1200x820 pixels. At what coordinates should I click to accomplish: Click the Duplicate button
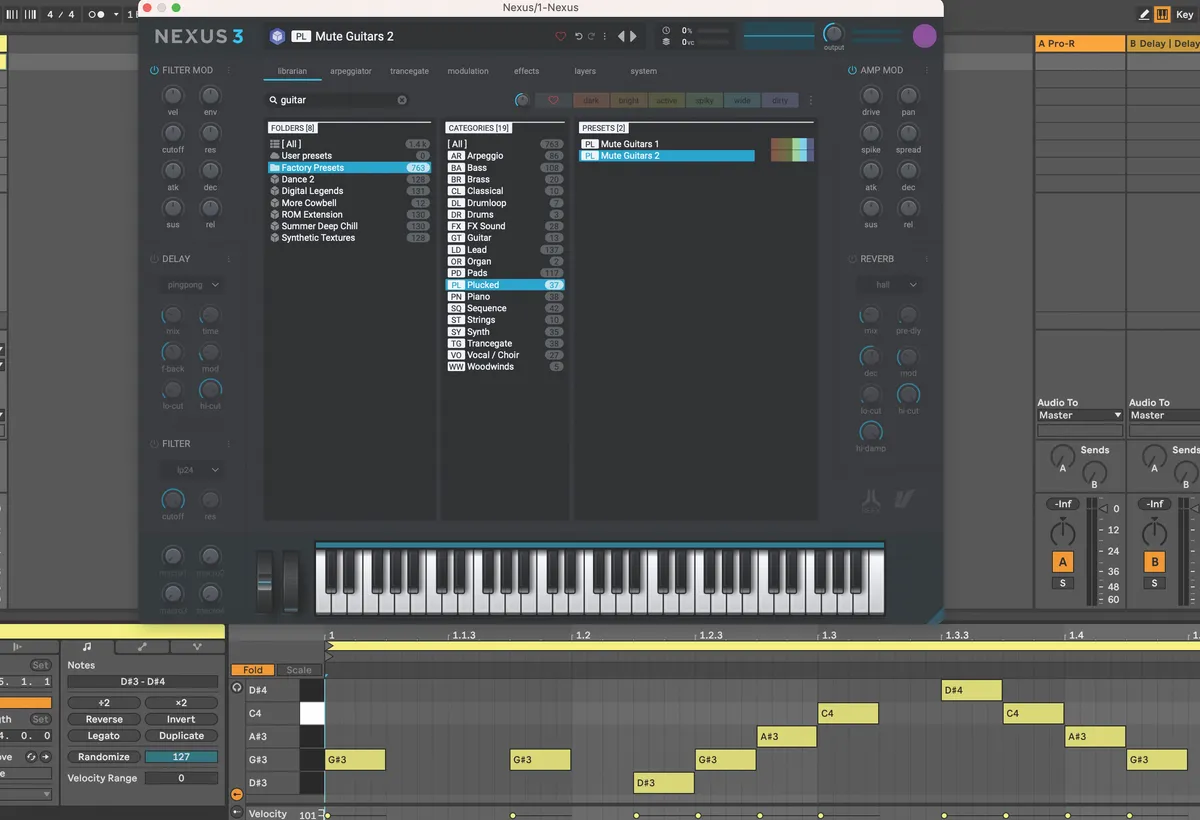click(x=181, y=735)
